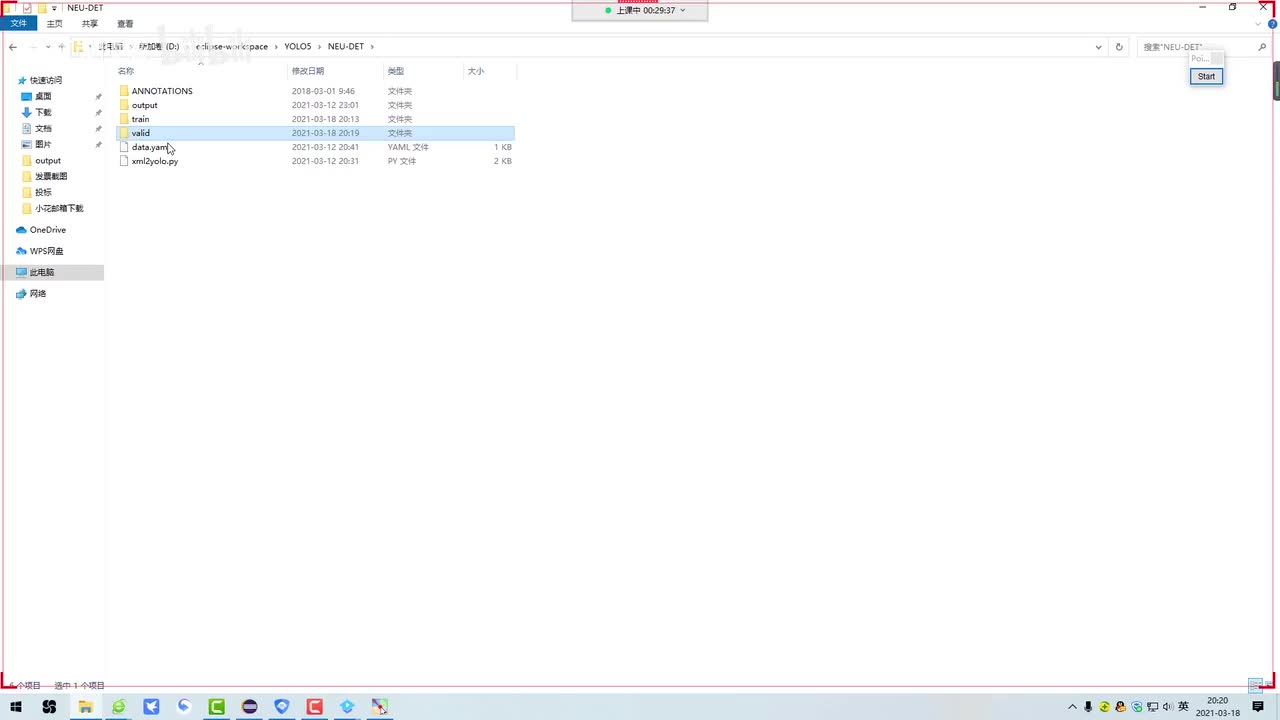Select WPS网盘 in the navigation pane

tap(46, 251)
